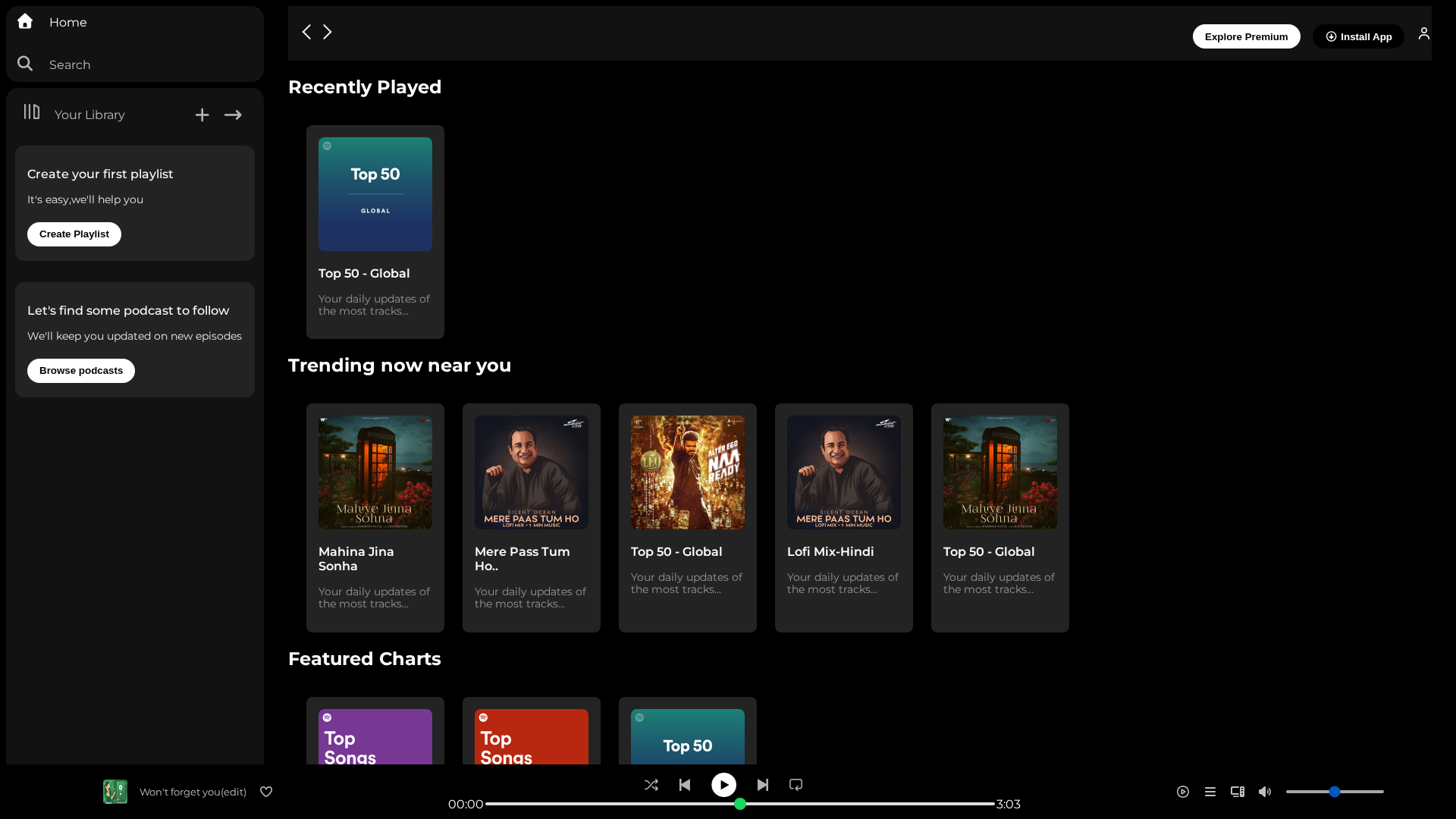Open the queue list icon

[x=1210, y=792]
